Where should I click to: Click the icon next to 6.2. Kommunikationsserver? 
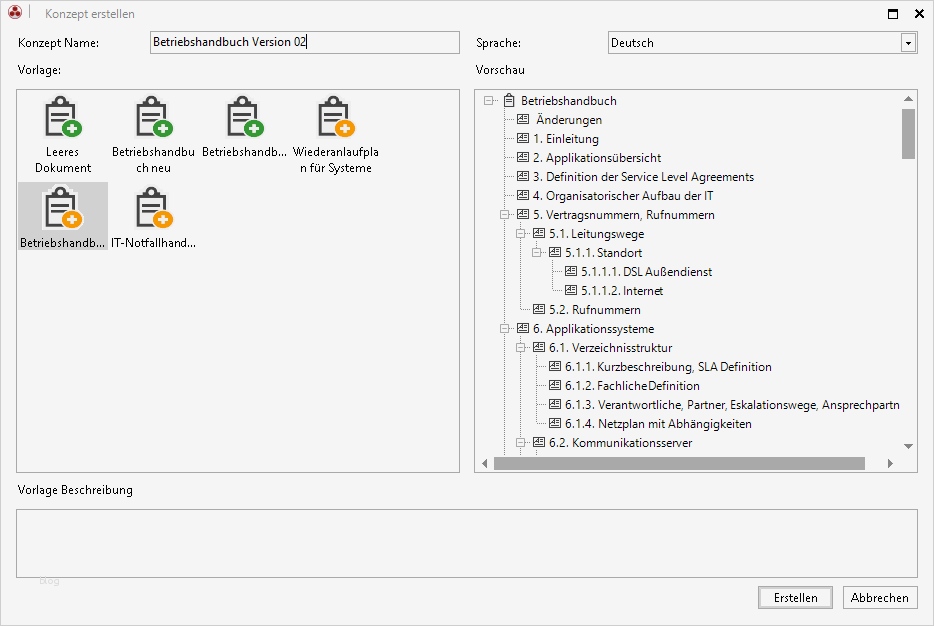539,443
